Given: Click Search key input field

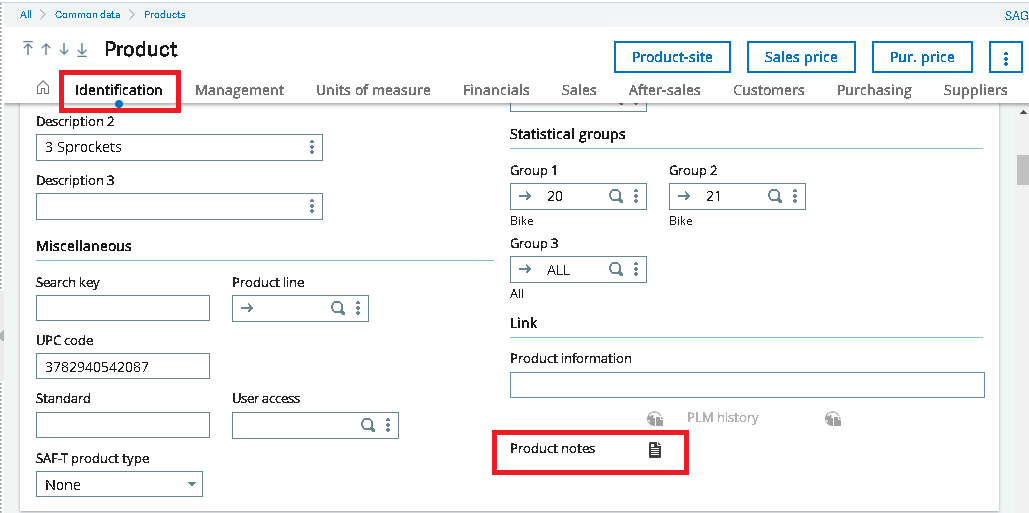Looking at the screenshot, I should (123, 308).
